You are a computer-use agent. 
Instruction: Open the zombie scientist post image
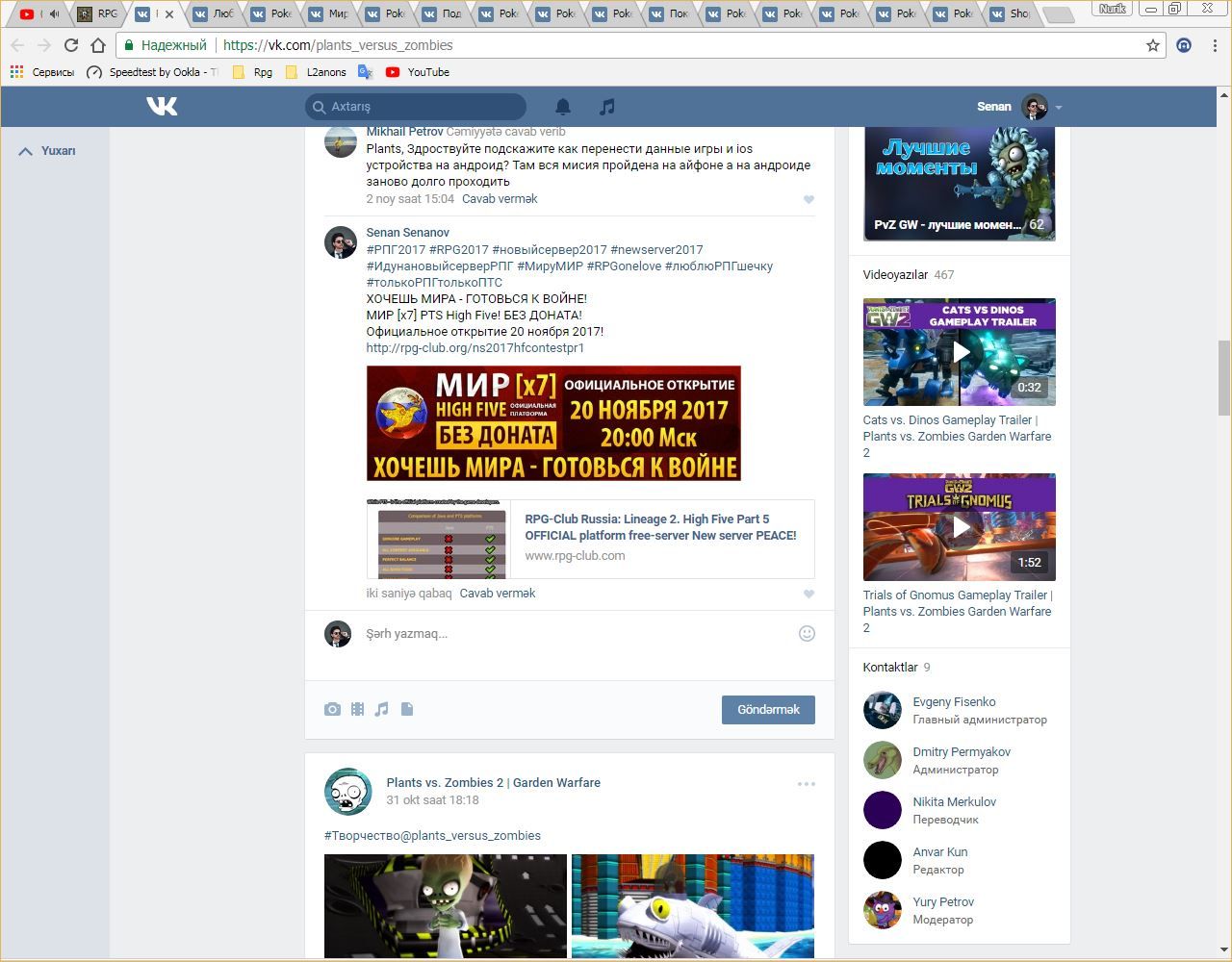(x=446, y=906)
